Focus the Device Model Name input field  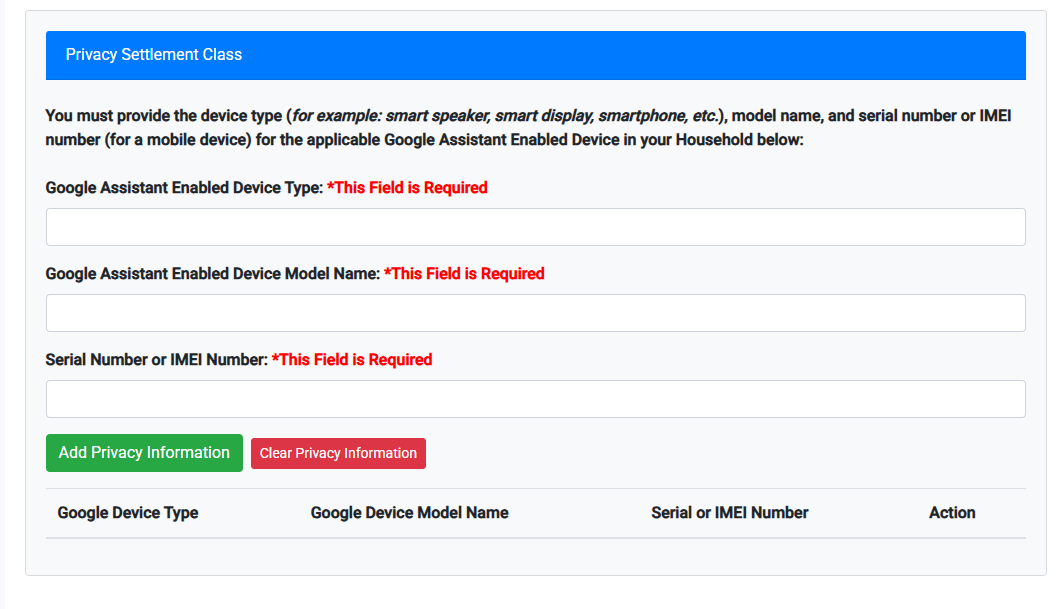point(535,313)
